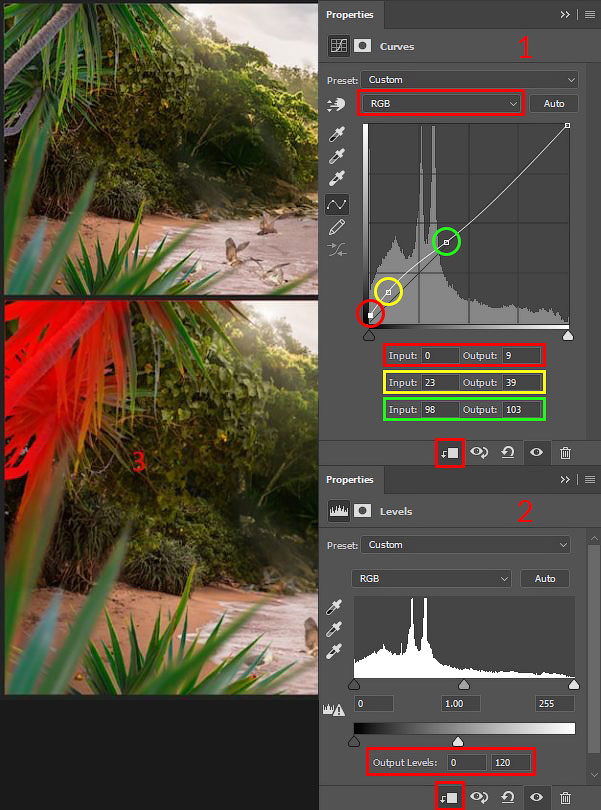
Task: Open the RGB channel dropdown in Levels
Action: (x=432, y=579)
